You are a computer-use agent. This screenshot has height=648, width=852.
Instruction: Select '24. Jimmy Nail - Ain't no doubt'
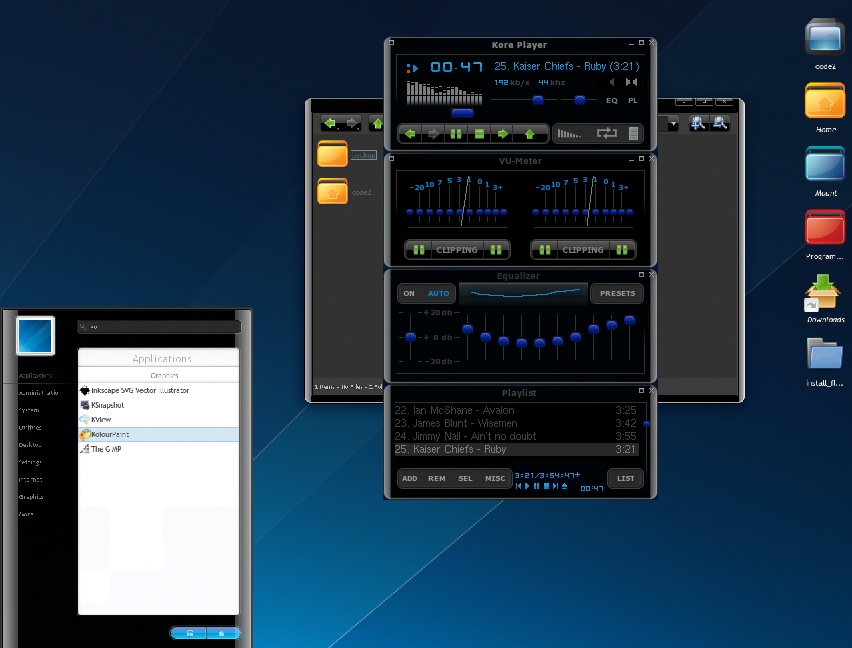[x=515, y=436]
